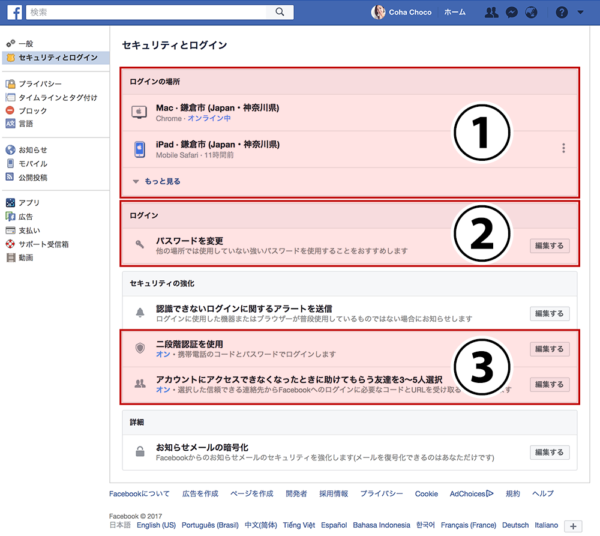600x536 pixels.
Task: Focus the 検索 search field
Action: pyautogui.click(x=146, y=12)
